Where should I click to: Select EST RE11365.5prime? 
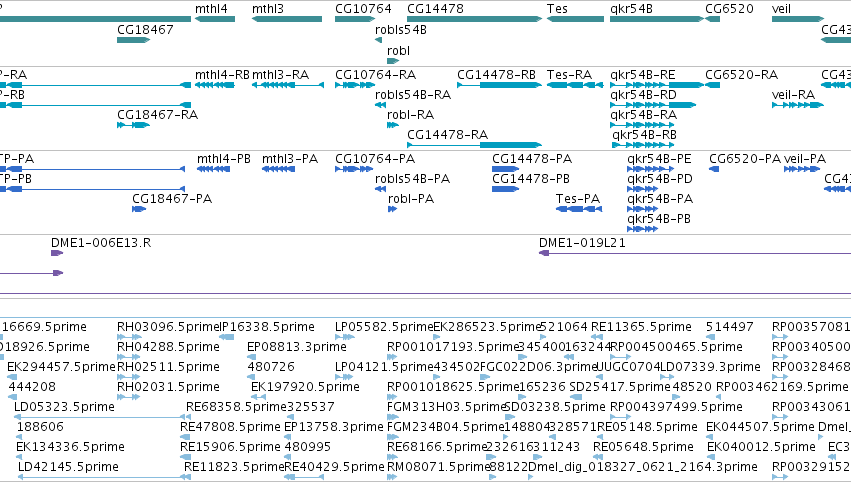pos(641,327)
